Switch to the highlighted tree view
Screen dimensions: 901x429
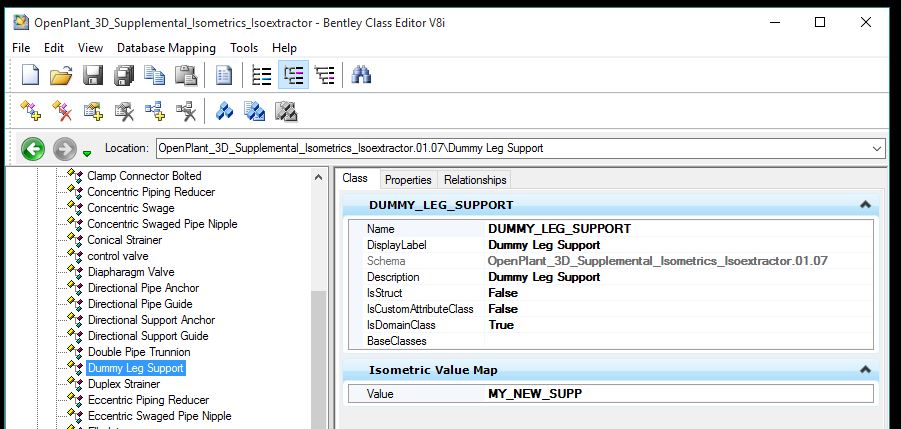(x=293, y=75)
